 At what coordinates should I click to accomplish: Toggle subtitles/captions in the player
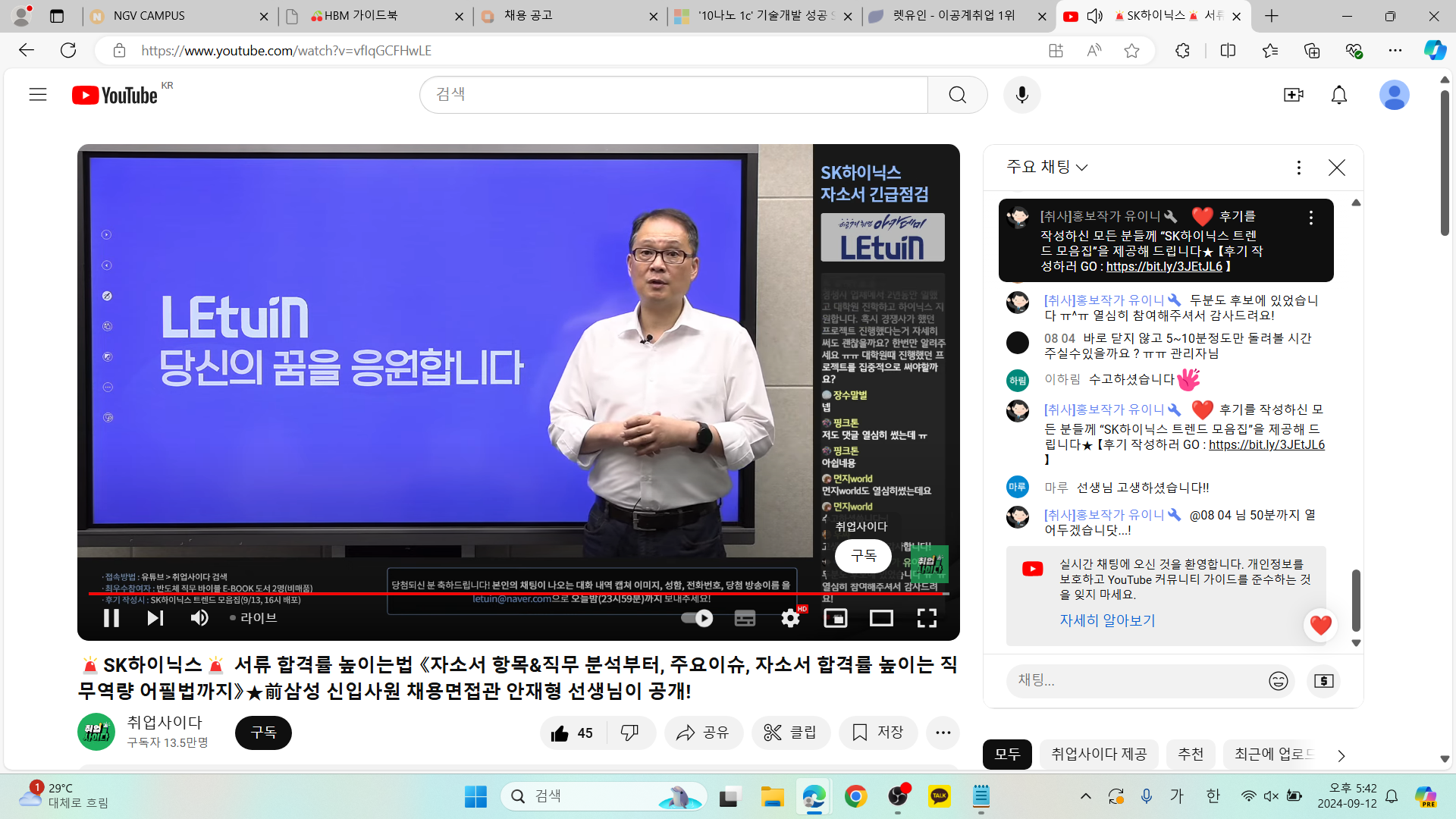pos(745,618)
